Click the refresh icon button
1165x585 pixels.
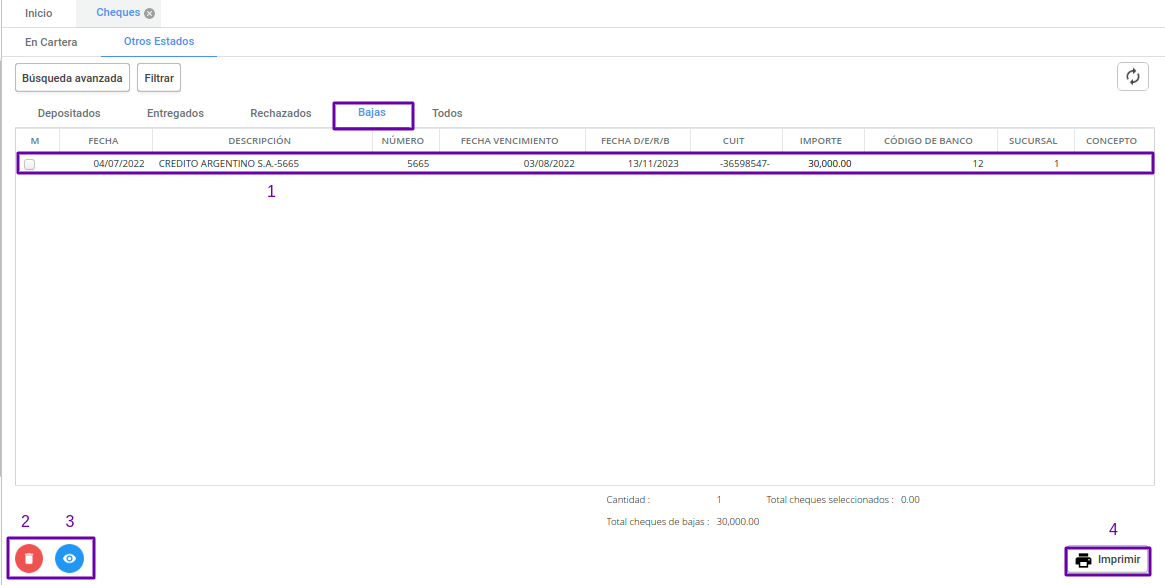pyautogui.click(x=1132, y=77)
